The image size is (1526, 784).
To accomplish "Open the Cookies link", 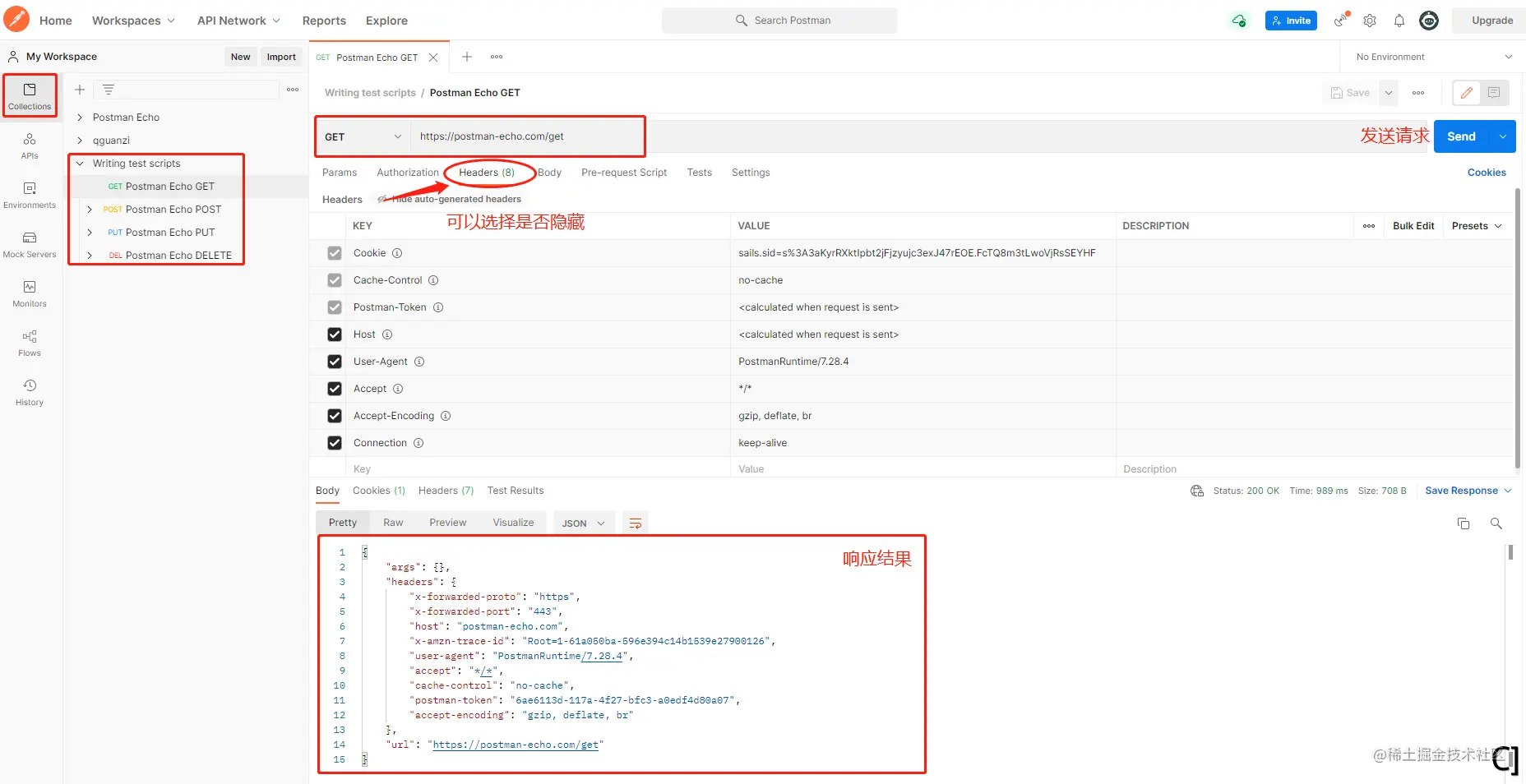I will 1487,173.
